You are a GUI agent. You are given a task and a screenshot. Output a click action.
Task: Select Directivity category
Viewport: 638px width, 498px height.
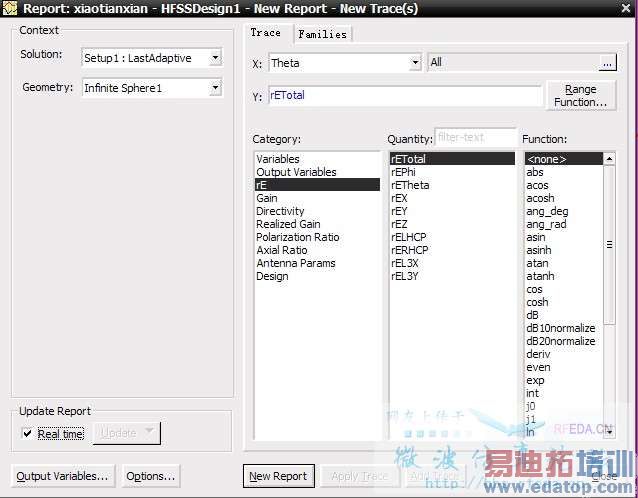[317, 211]
